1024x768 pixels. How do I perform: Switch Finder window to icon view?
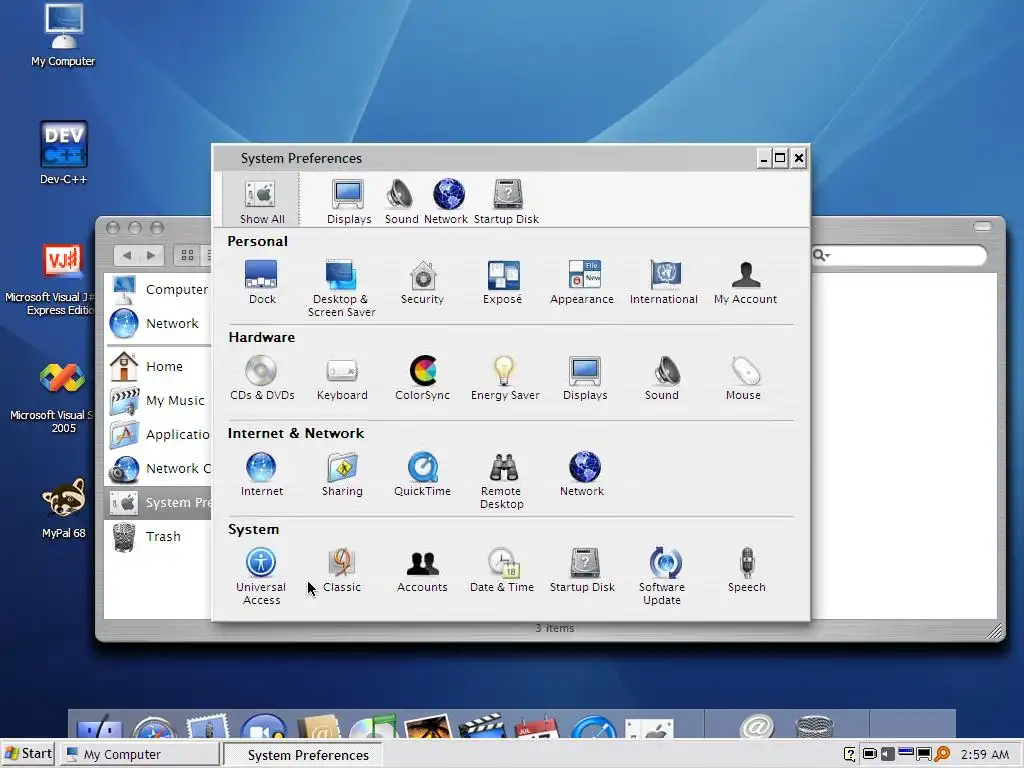(187, 255)
